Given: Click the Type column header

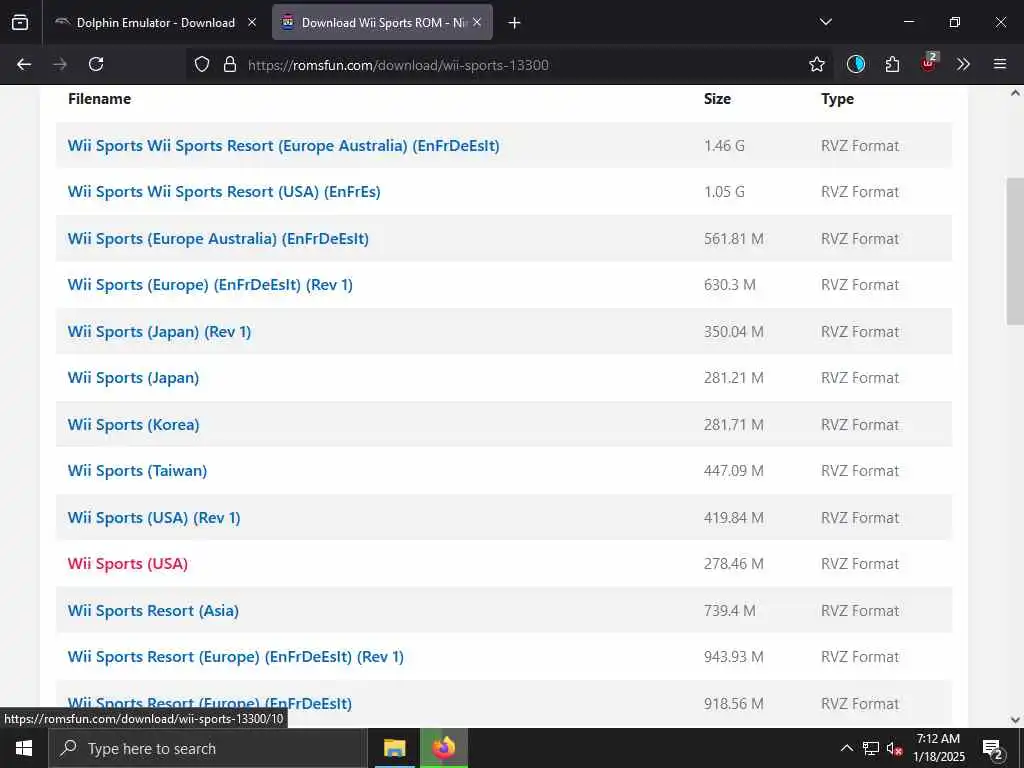Looking at the screenshot, I should [837, 99].
